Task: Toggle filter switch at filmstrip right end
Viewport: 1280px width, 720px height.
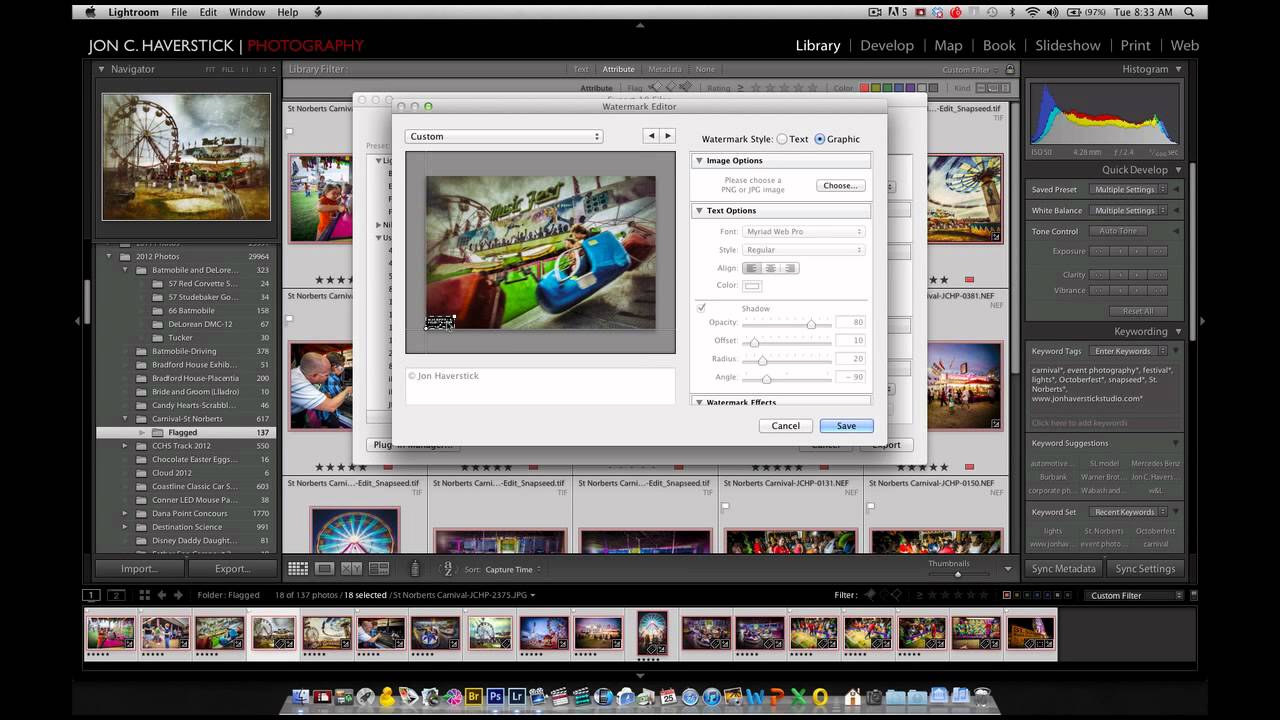Action: (x=1195, y=595)
